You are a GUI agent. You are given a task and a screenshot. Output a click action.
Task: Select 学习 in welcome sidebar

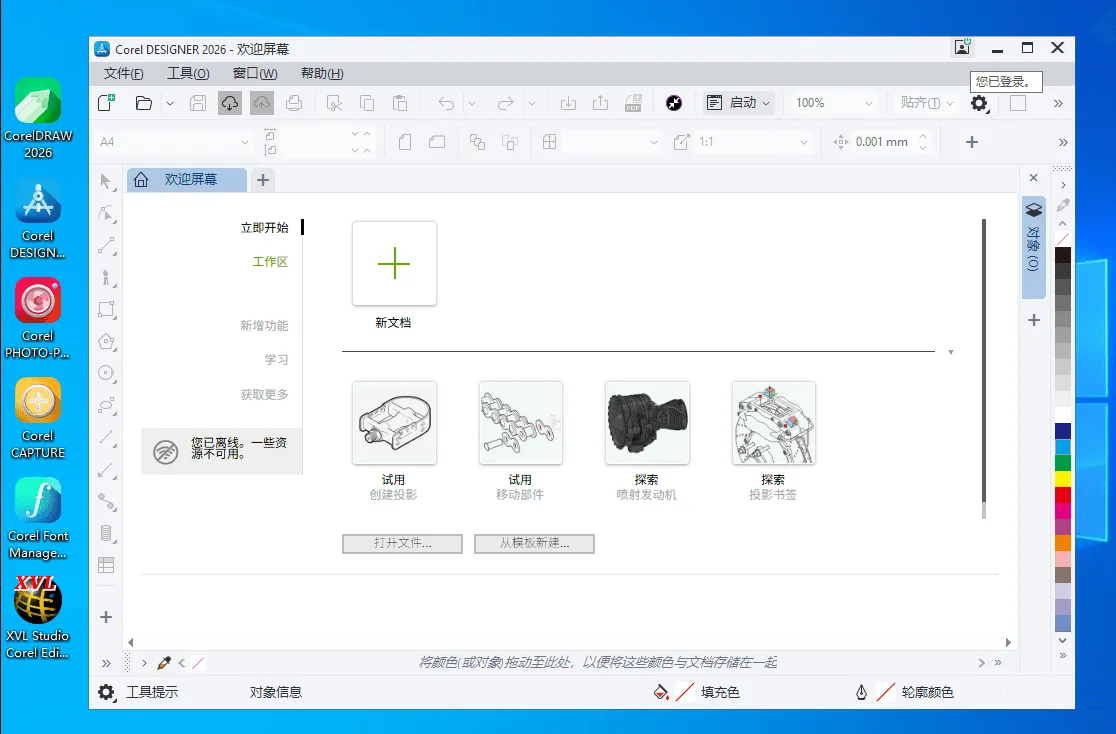click(276, 360)
